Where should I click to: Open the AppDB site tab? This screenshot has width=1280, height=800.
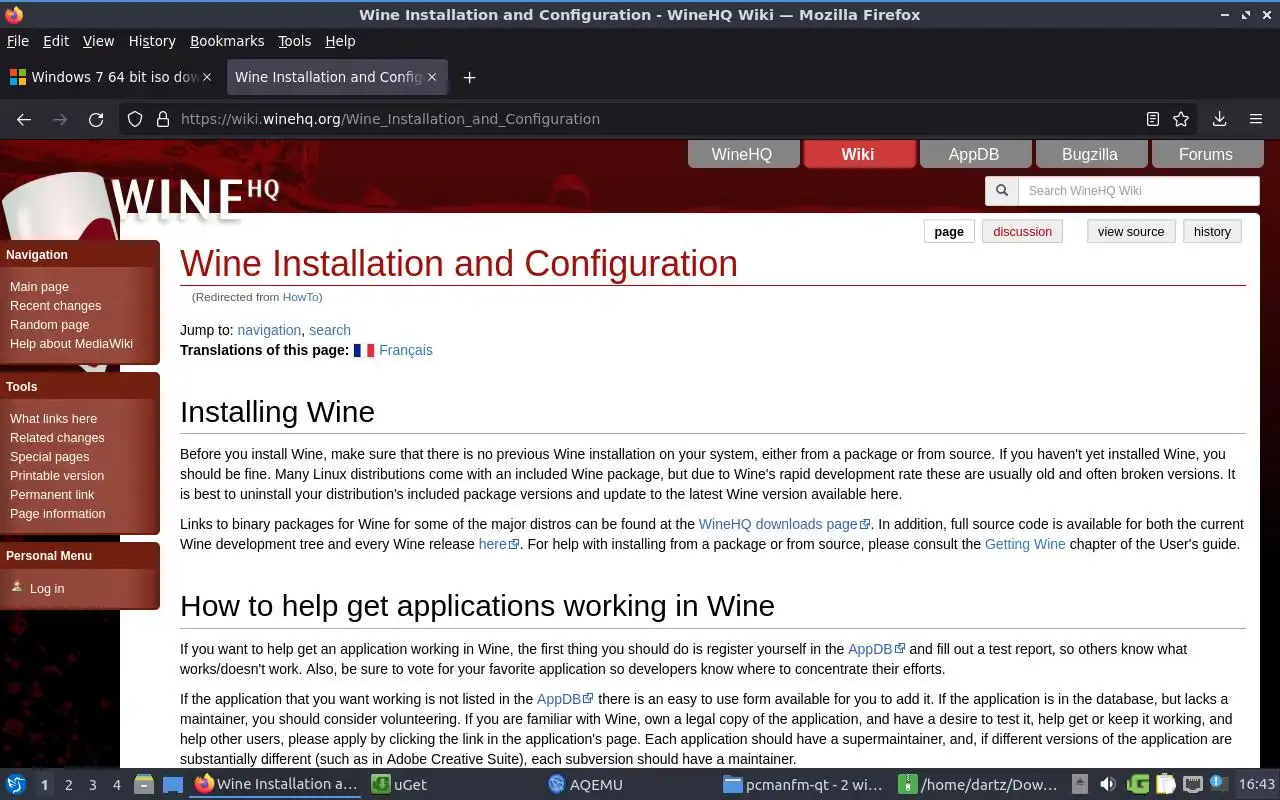coord(974,154)
